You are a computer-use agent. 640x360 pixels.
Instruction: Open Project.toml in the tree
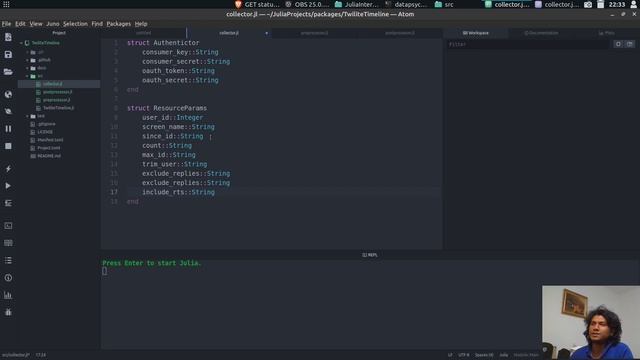49,148
